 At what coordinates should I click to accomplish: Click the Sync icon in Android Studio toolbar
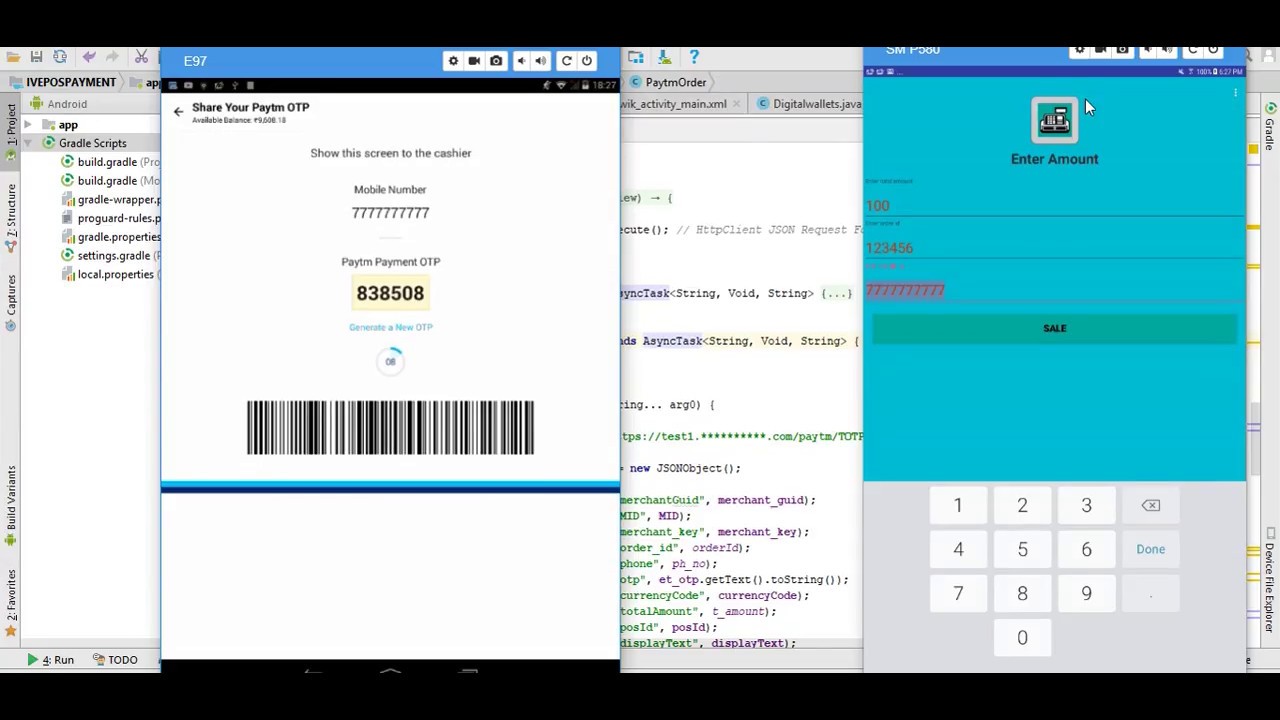pos(60,57)
